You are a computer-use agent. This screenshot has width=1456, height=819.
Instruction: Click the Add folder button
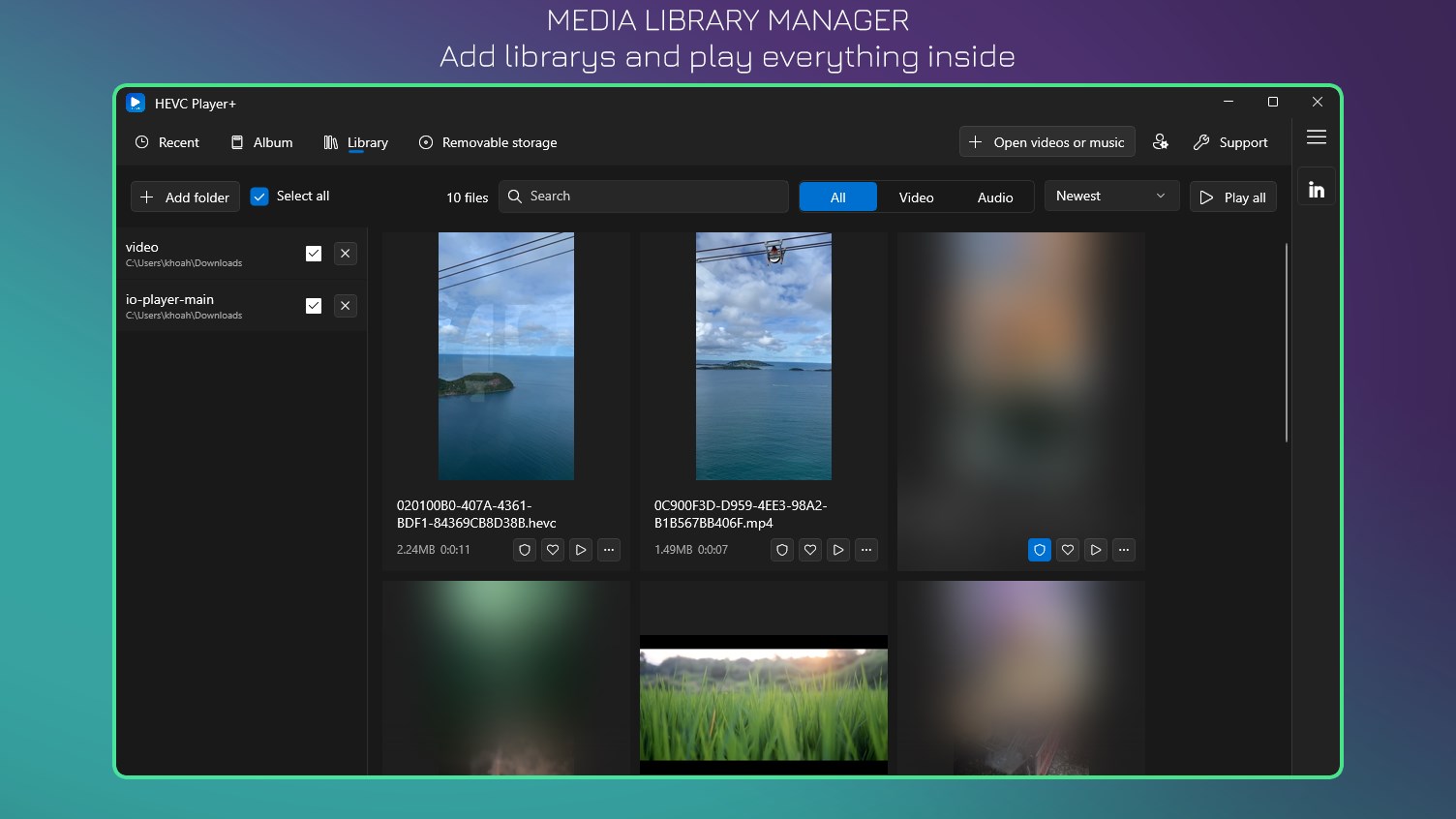(x=185, y=197)
